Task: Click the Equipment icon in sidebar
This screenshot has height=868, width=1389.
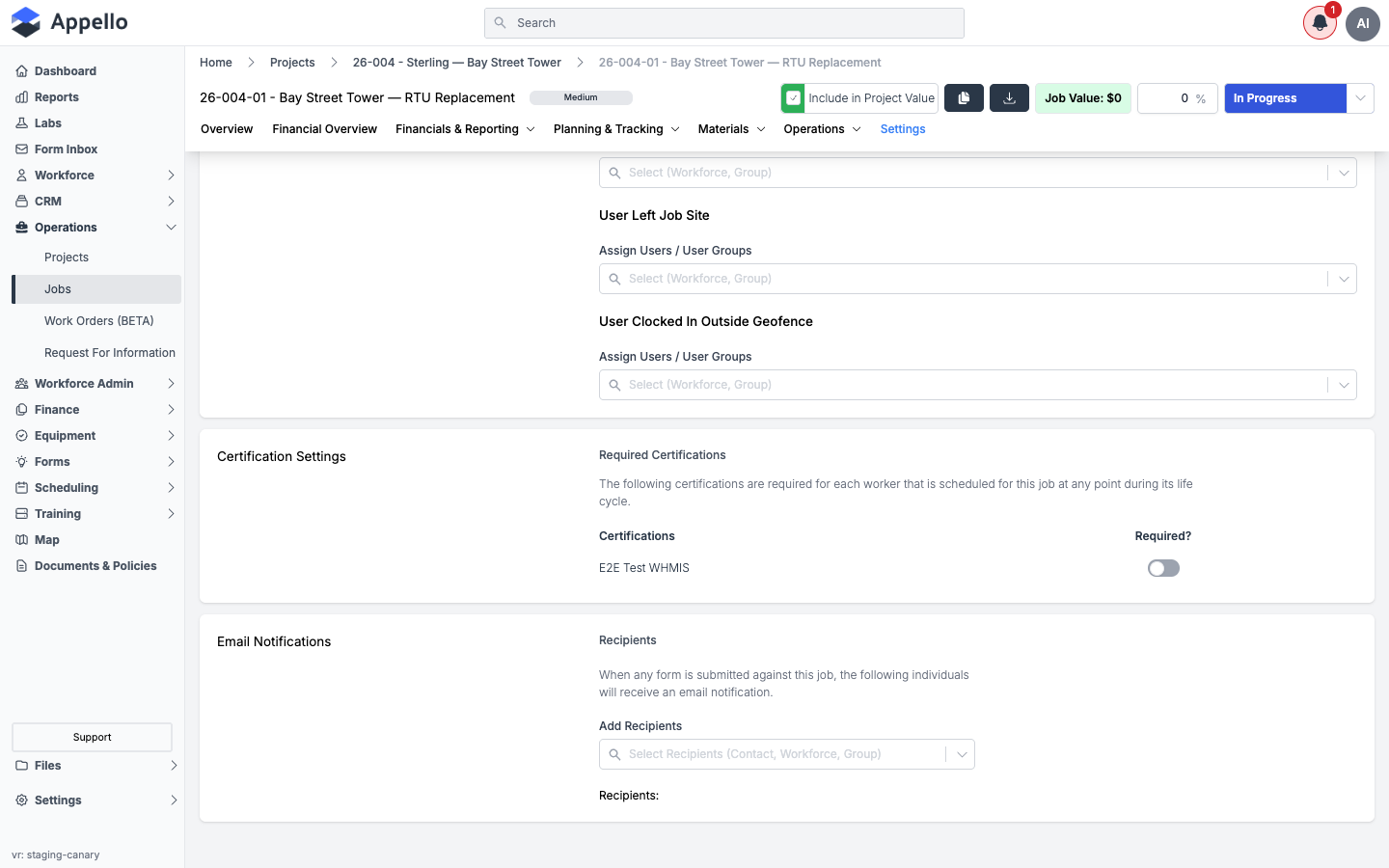Action: pos(21,436)
